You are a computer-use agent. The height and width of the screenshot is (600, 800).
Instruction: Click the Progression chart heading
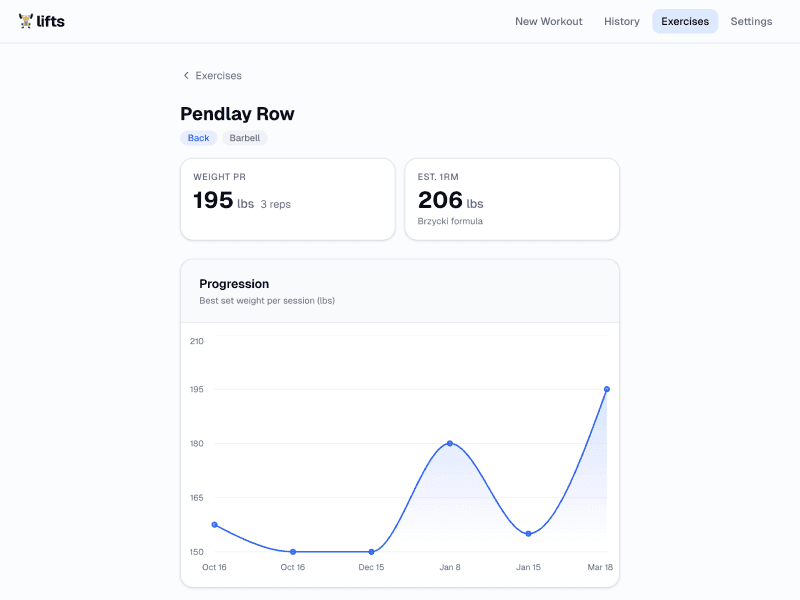[234, 284]
